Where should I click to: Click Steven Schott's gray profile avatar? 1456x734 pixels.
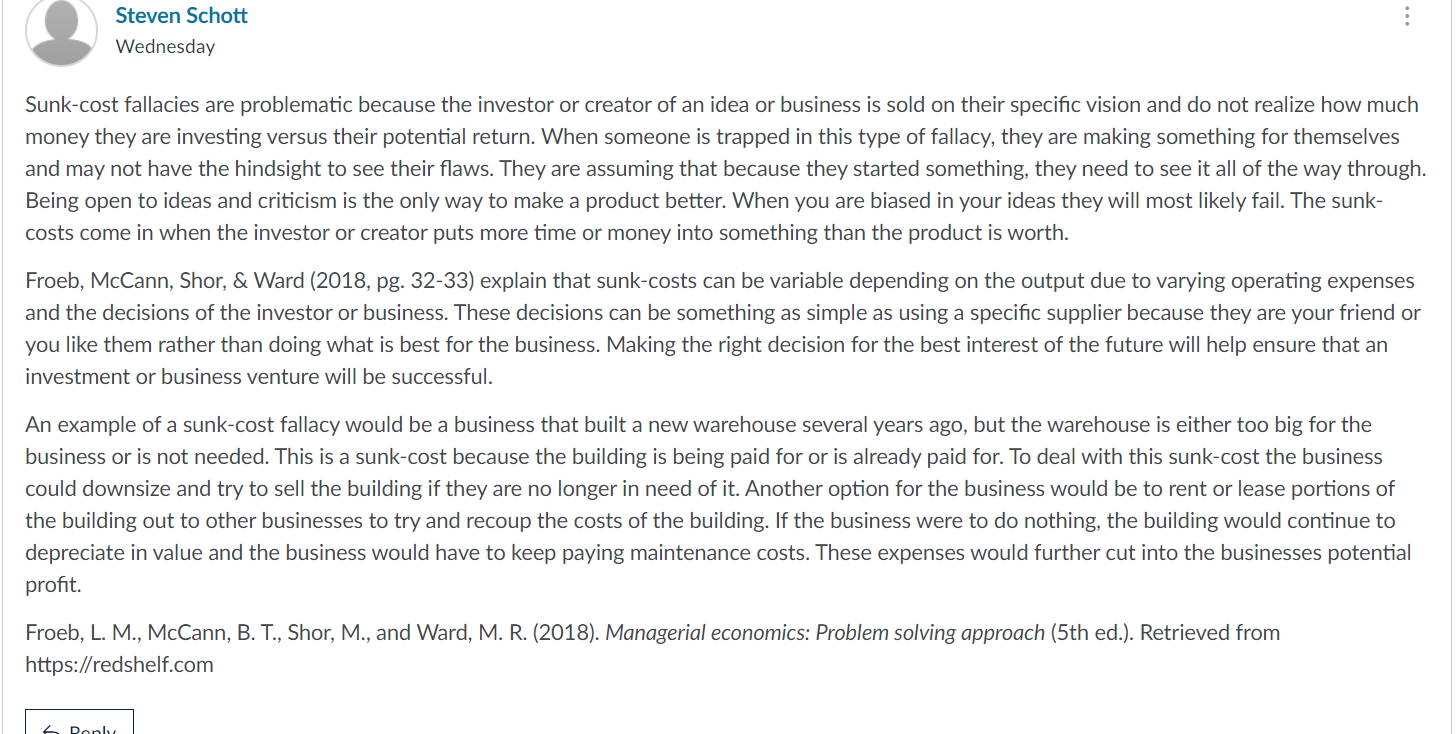click(61, 31)
